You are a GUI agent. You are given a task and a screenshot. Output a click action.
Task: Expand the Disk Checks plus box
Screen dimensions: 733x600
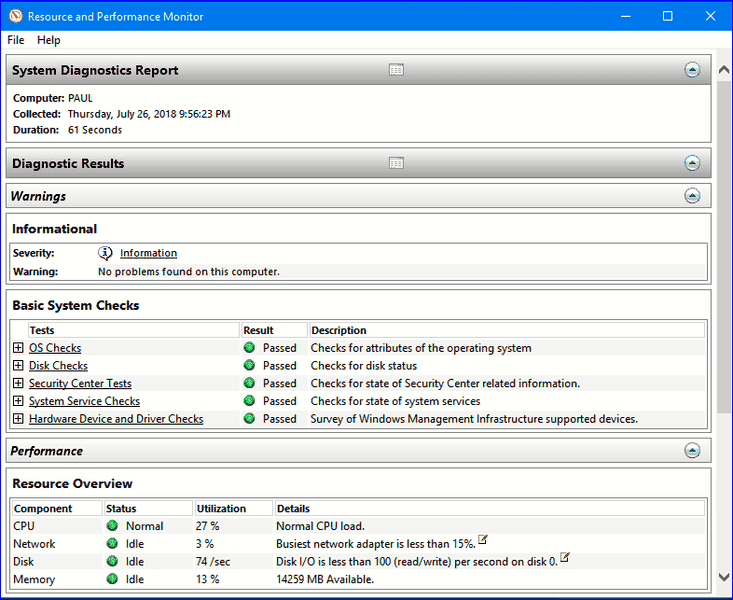tap(18, 366)
